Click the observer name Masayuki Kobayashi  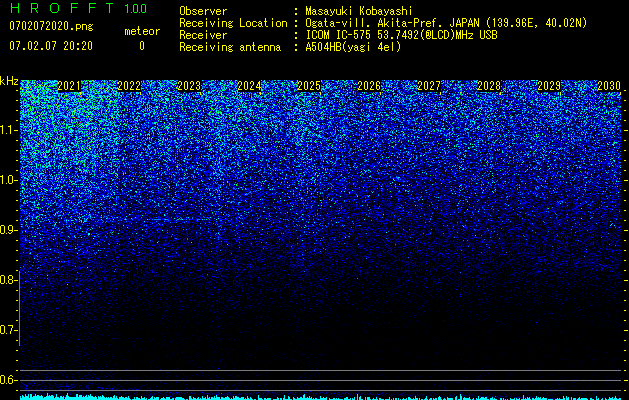[x=359, y=12]
